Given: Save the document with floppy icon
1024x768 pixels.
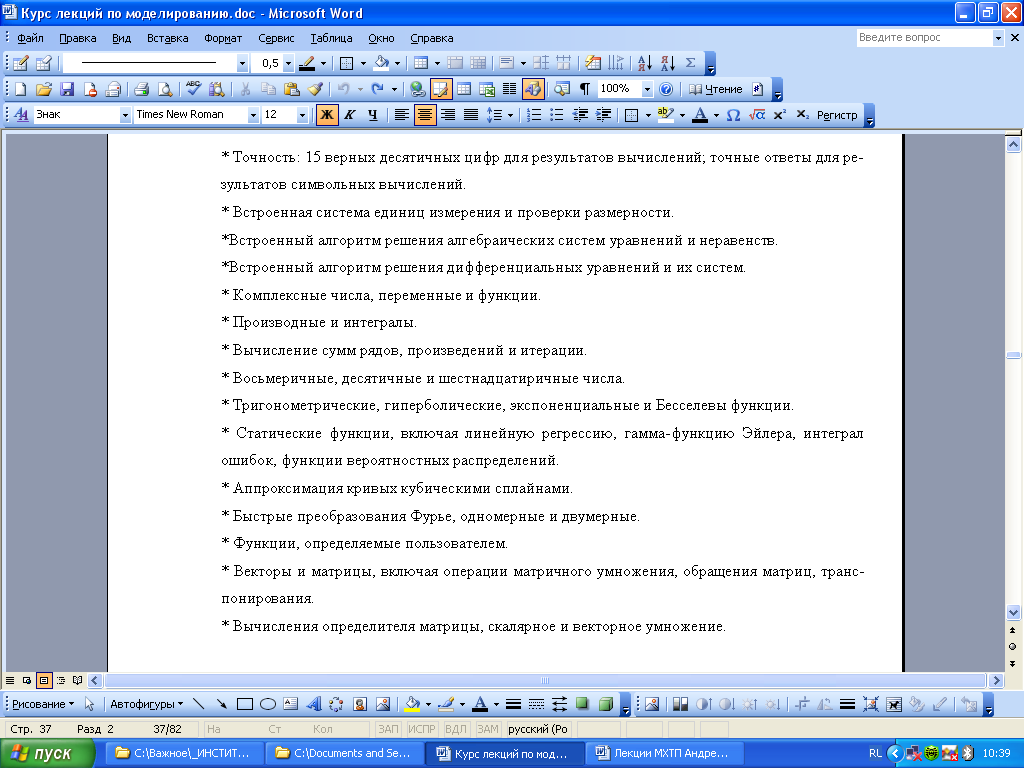Looking at the screenshot, I should 67,89.
